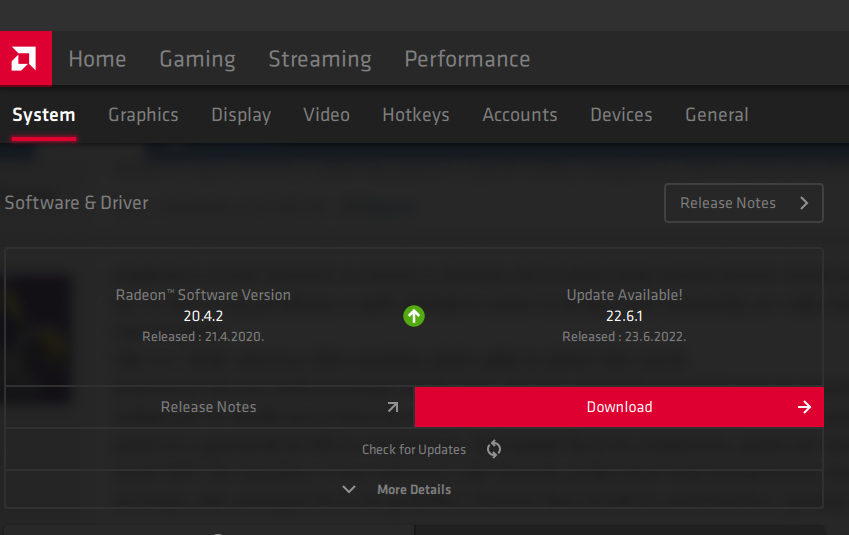Click the Update Available! label

pos(624,295)
